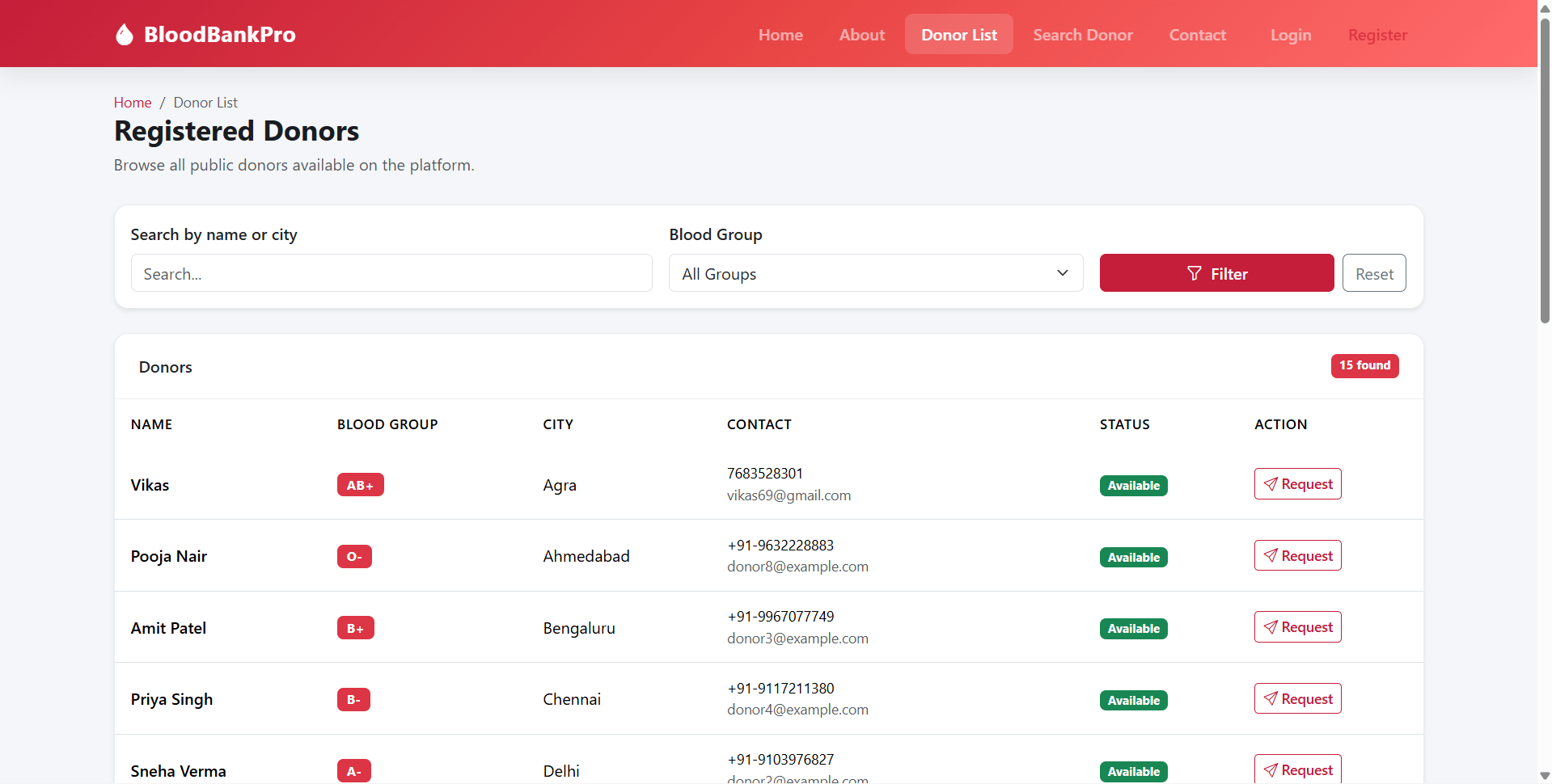Click paper plane icon in Priya Singh row
Viewport: 1552px width, 784px height.
point(1271,698)
